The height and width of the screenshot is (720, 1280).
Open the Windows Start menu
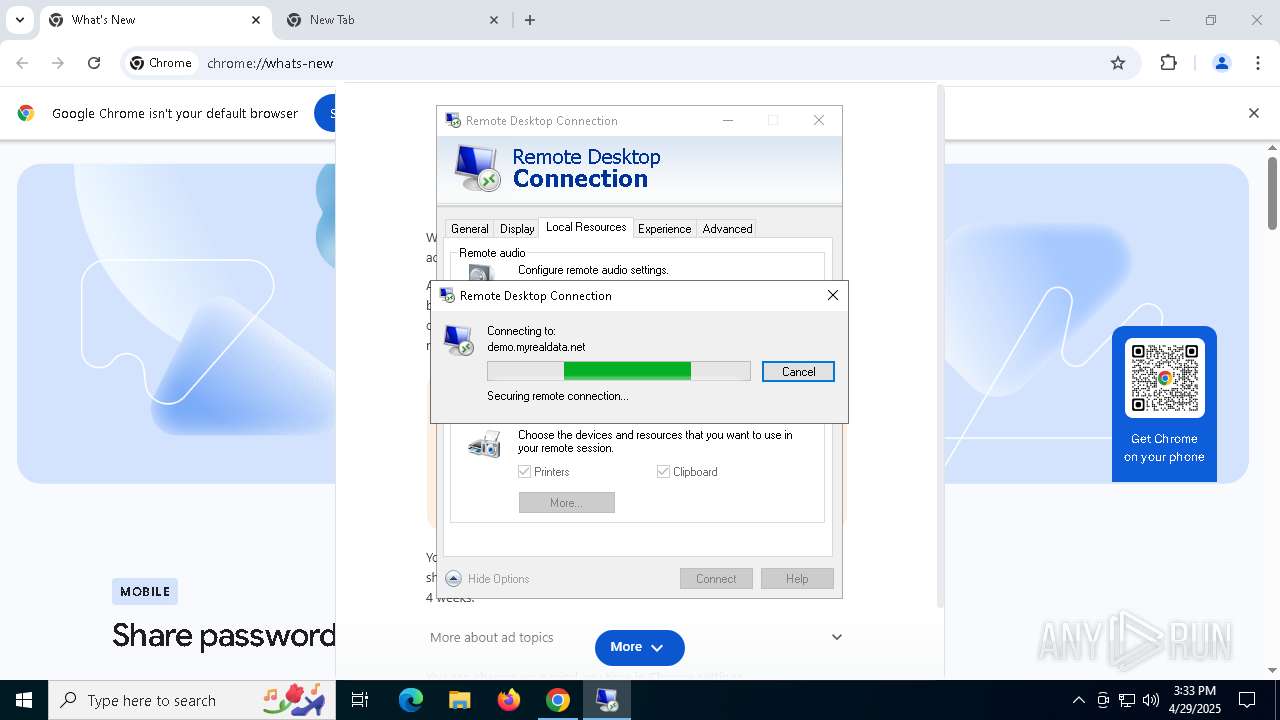click(x=24, y=700)
